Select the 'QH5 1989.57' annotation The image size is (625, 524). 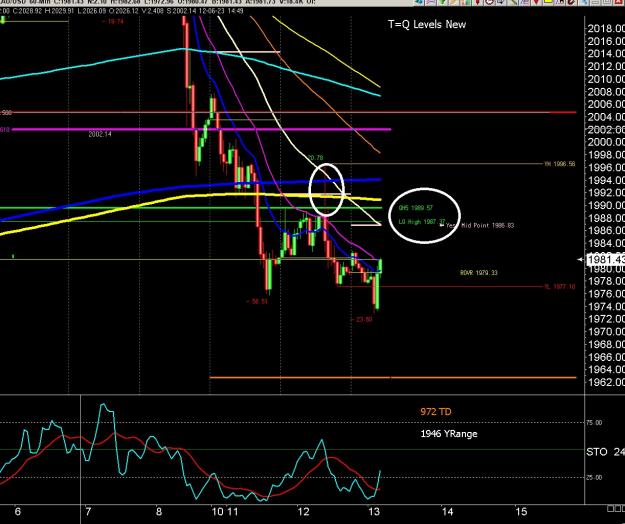416,208
